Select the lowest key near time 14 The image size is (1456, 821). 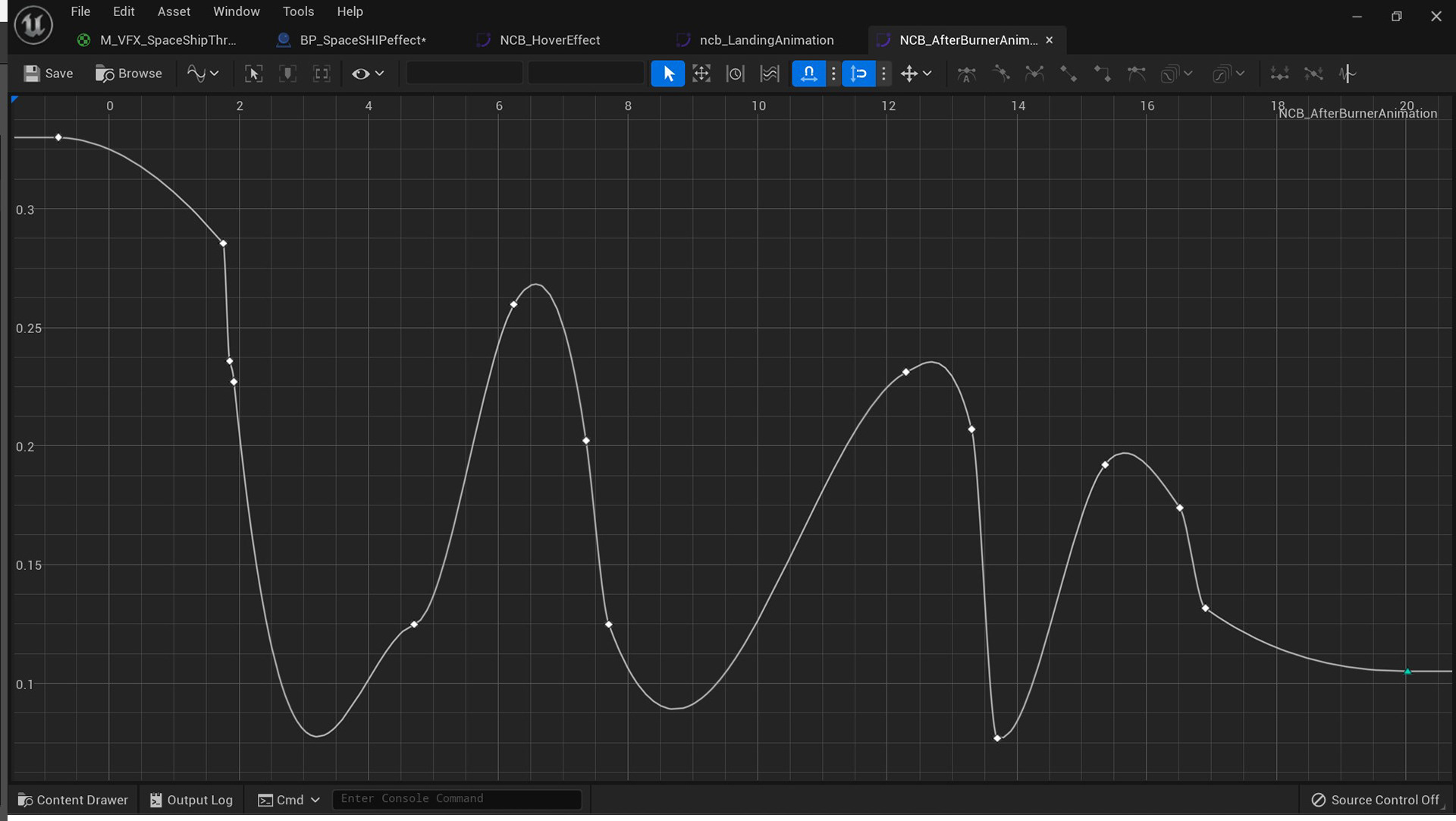click(x=997, y=738)
